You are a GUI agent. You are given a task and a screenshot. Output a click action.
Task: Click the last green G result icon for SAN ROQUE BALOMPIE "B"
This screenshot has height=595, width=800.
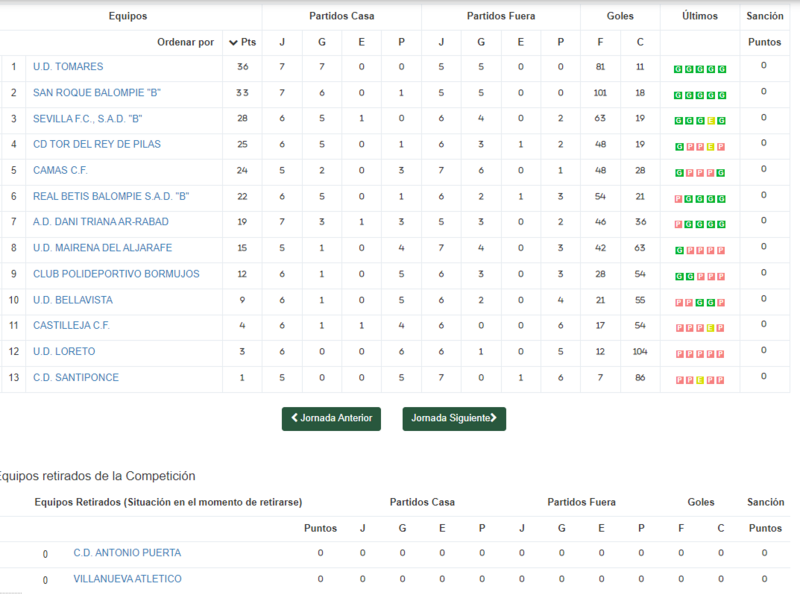722,95
